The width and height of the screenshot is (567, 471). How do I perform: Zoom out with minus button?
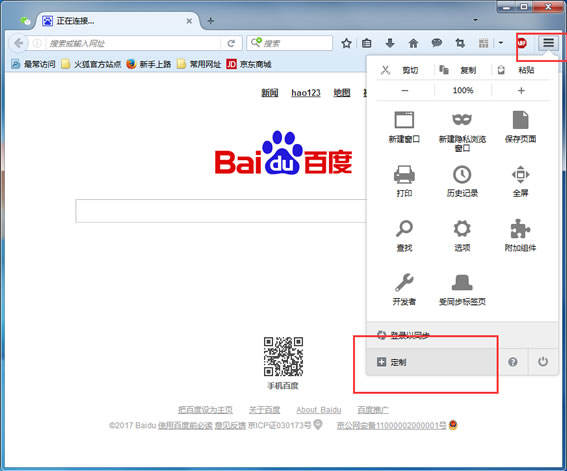tap(405, 90)
